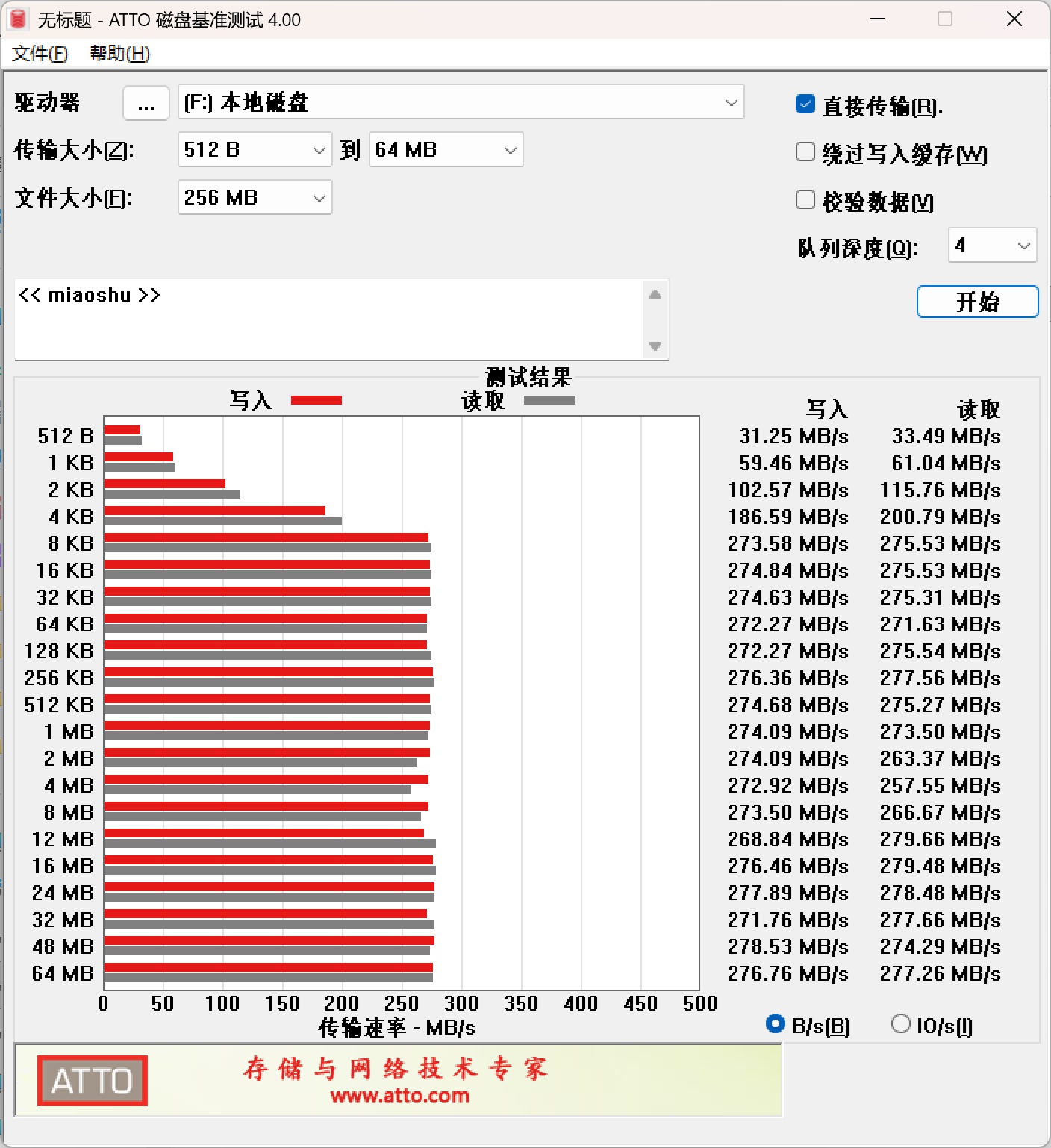Close the ATTO benchmark window
The width and height of the screenshot is (1051, 1148).
click(x=1014, y=19)
